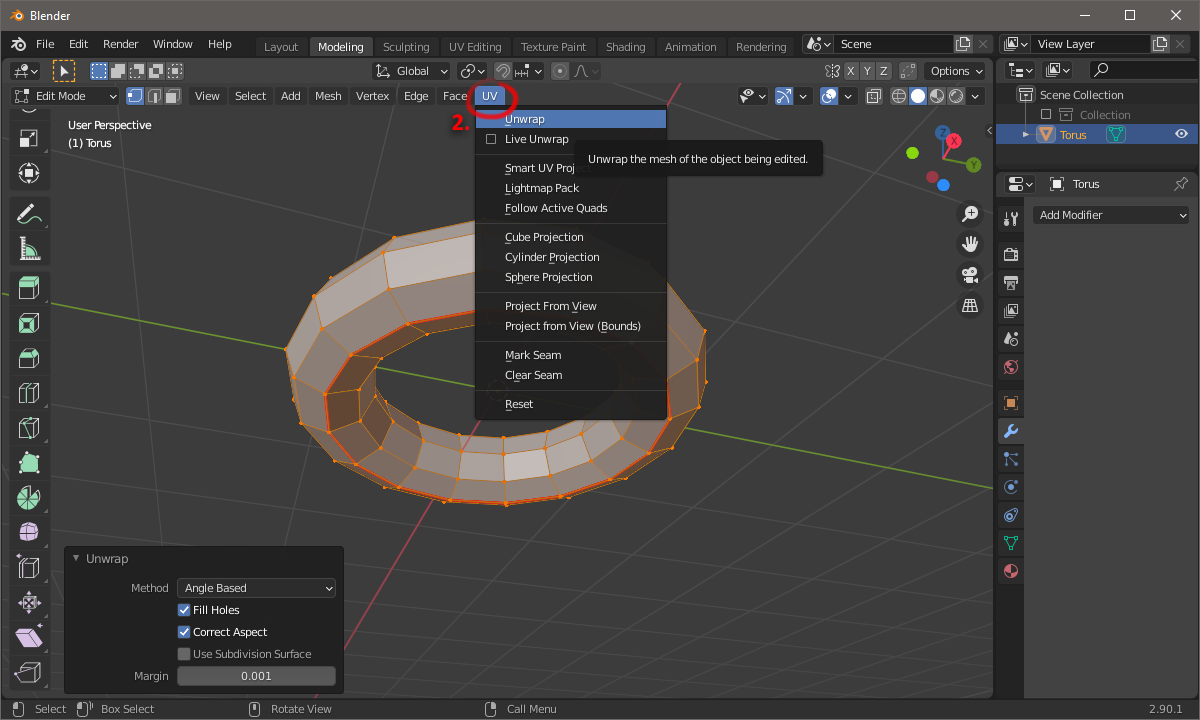Screen dimensions: 1200x720
Task: Click the Annotate tool icon
Action: point(29,212)
